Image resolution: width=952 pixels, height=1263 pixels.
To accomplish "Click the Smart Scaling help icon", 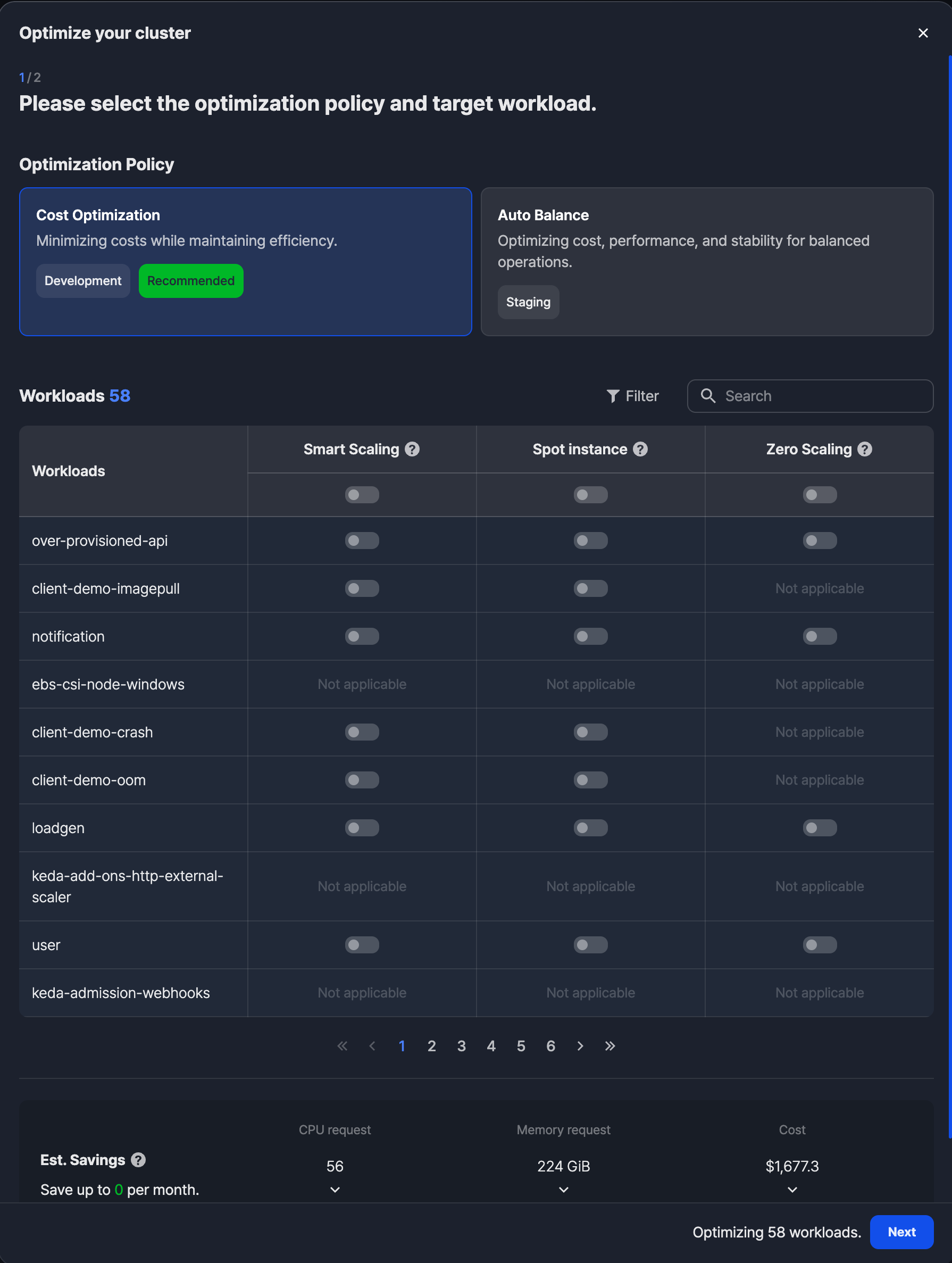I will (412, 450).
